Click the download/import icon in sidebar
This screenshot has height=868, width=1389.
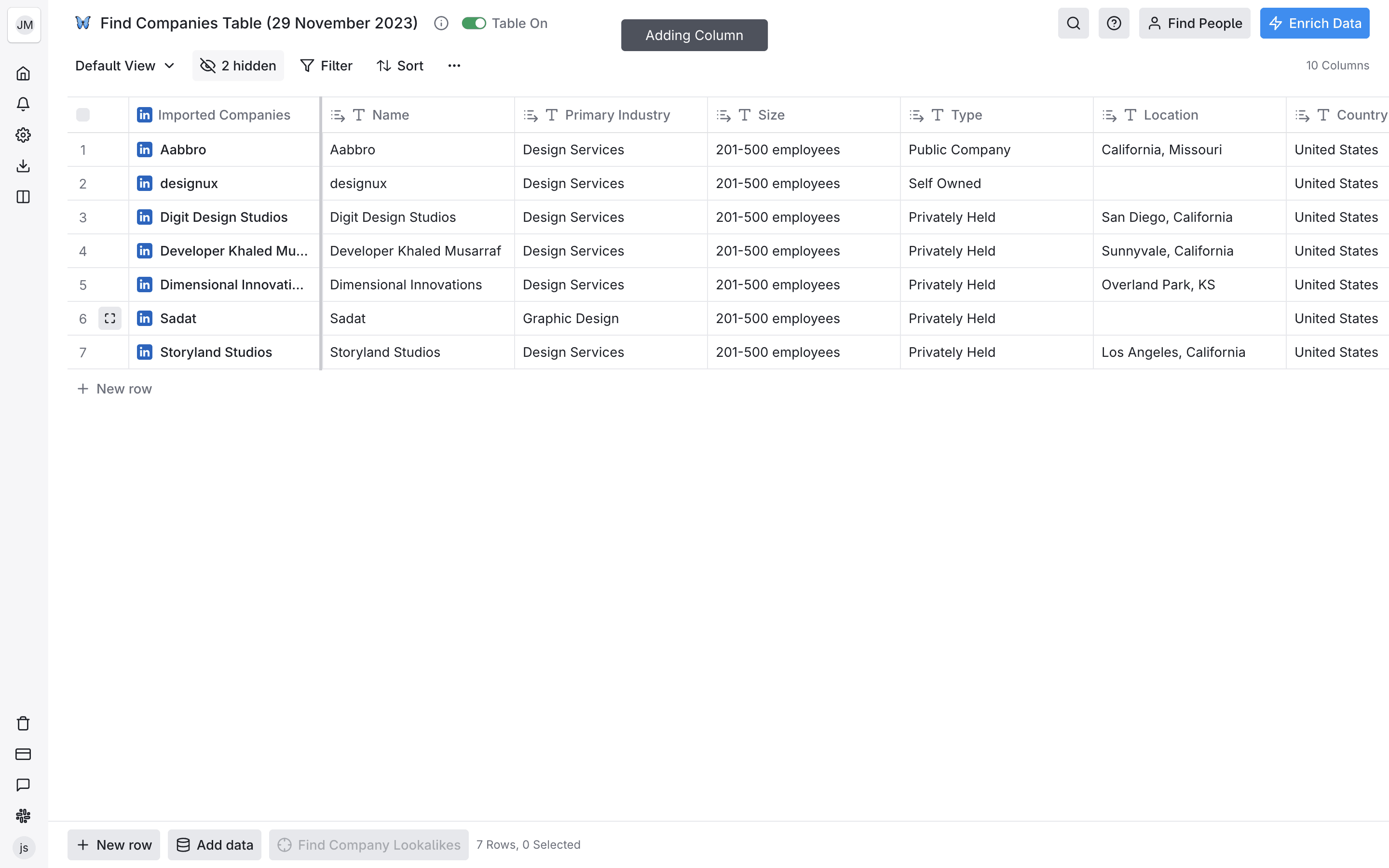click(x=23, y=166)
